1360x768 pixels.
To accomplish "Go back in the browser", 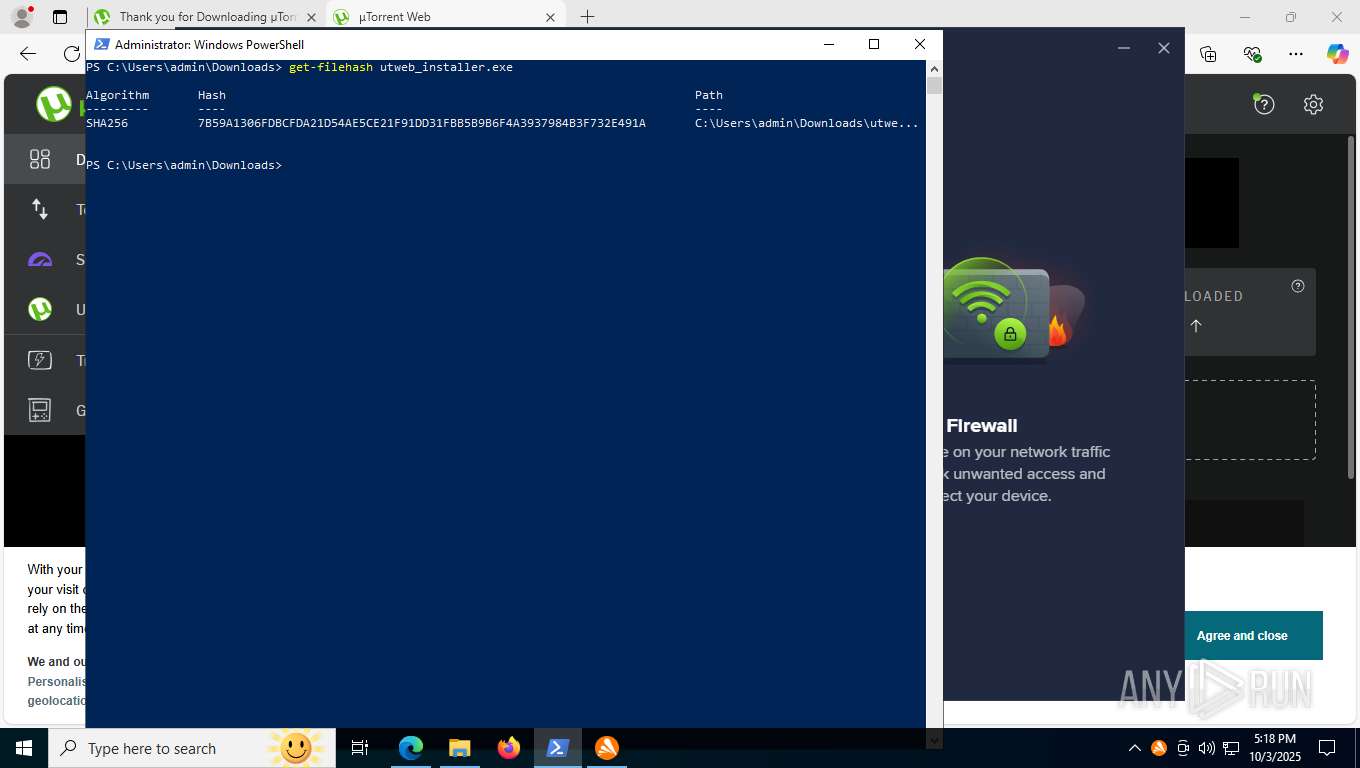I will (x=28, y=54).
